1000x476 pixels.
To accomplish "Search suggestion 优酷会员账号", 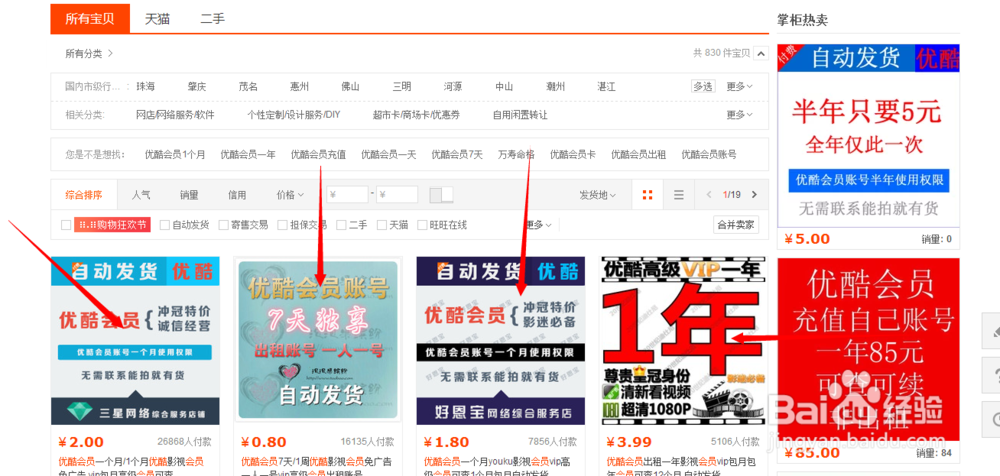I will 709,154.
